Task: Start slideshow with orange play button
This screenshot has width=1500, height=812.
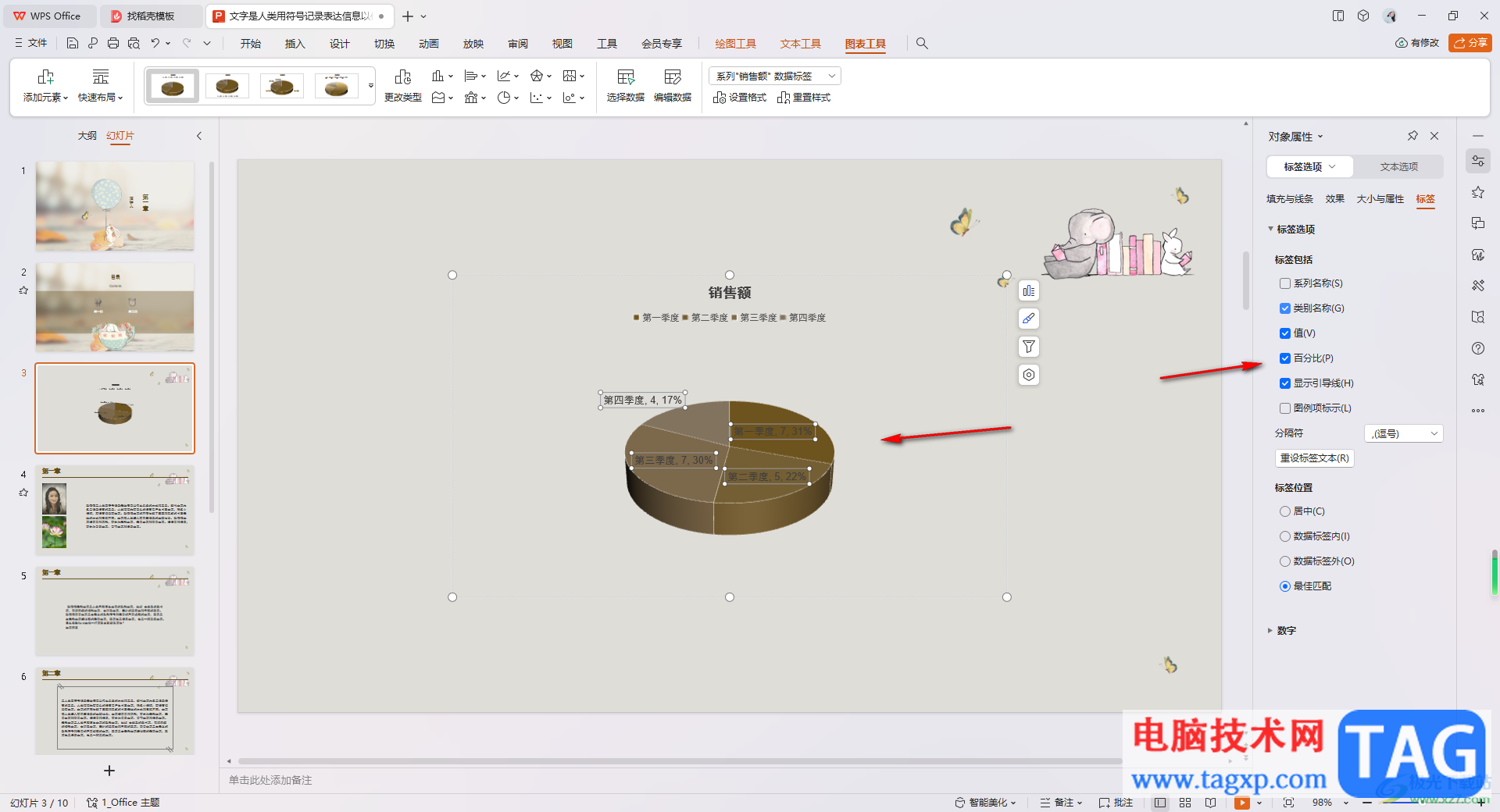Action: click(x=1241, y=803)
